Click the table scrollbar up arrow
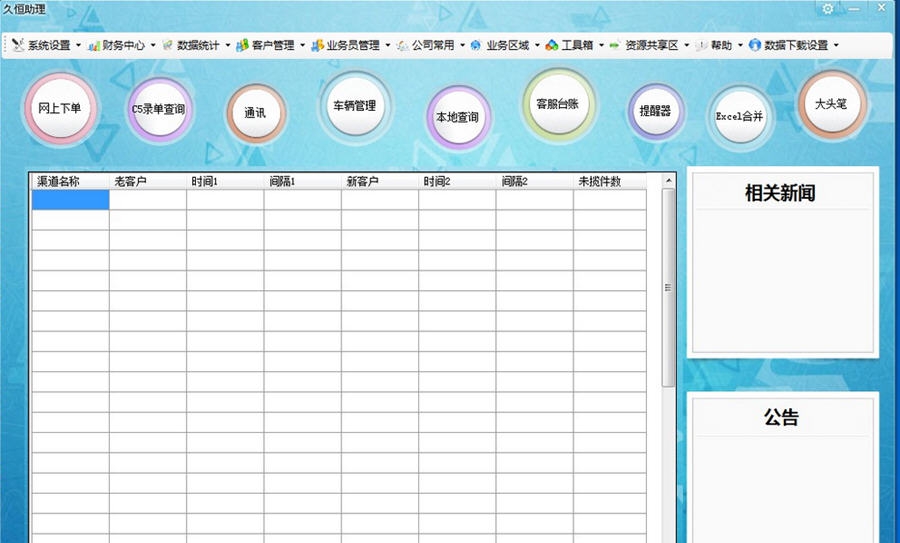The height and width of the screenshot is (543, 900). (668, 180)
